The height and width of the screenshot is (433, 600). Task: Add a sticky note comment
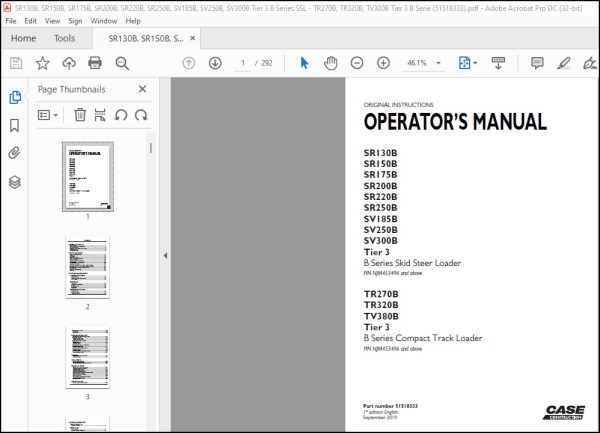coord(537,63)
